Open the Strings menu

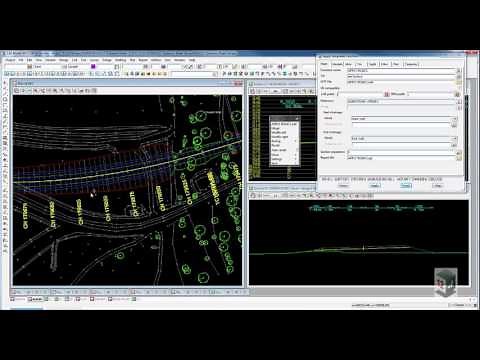click(x=64, y=60)
